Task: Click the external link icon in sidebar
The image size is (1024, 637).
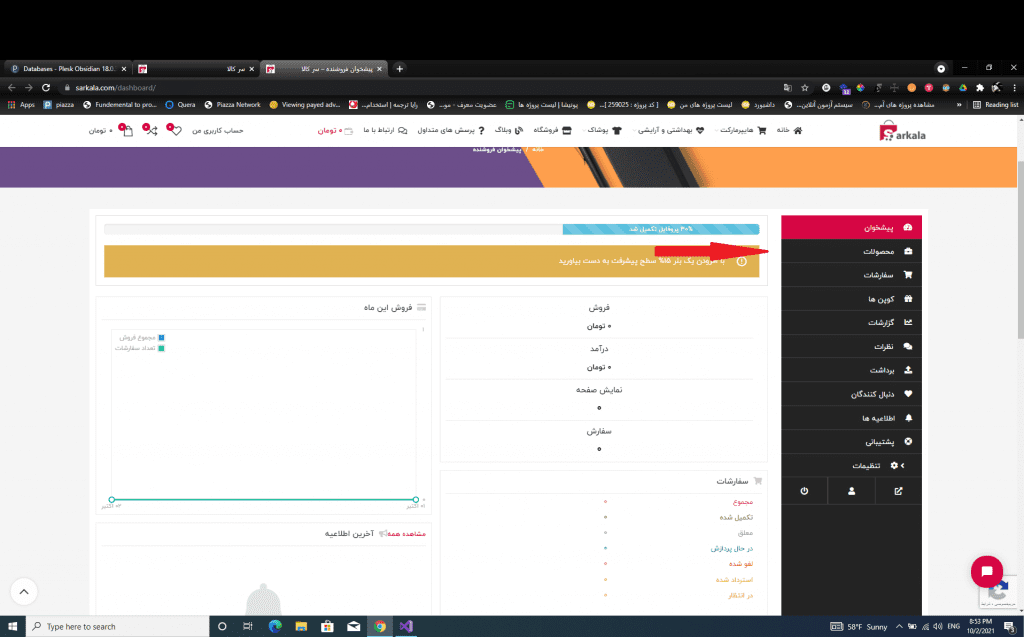Action: 897,491
